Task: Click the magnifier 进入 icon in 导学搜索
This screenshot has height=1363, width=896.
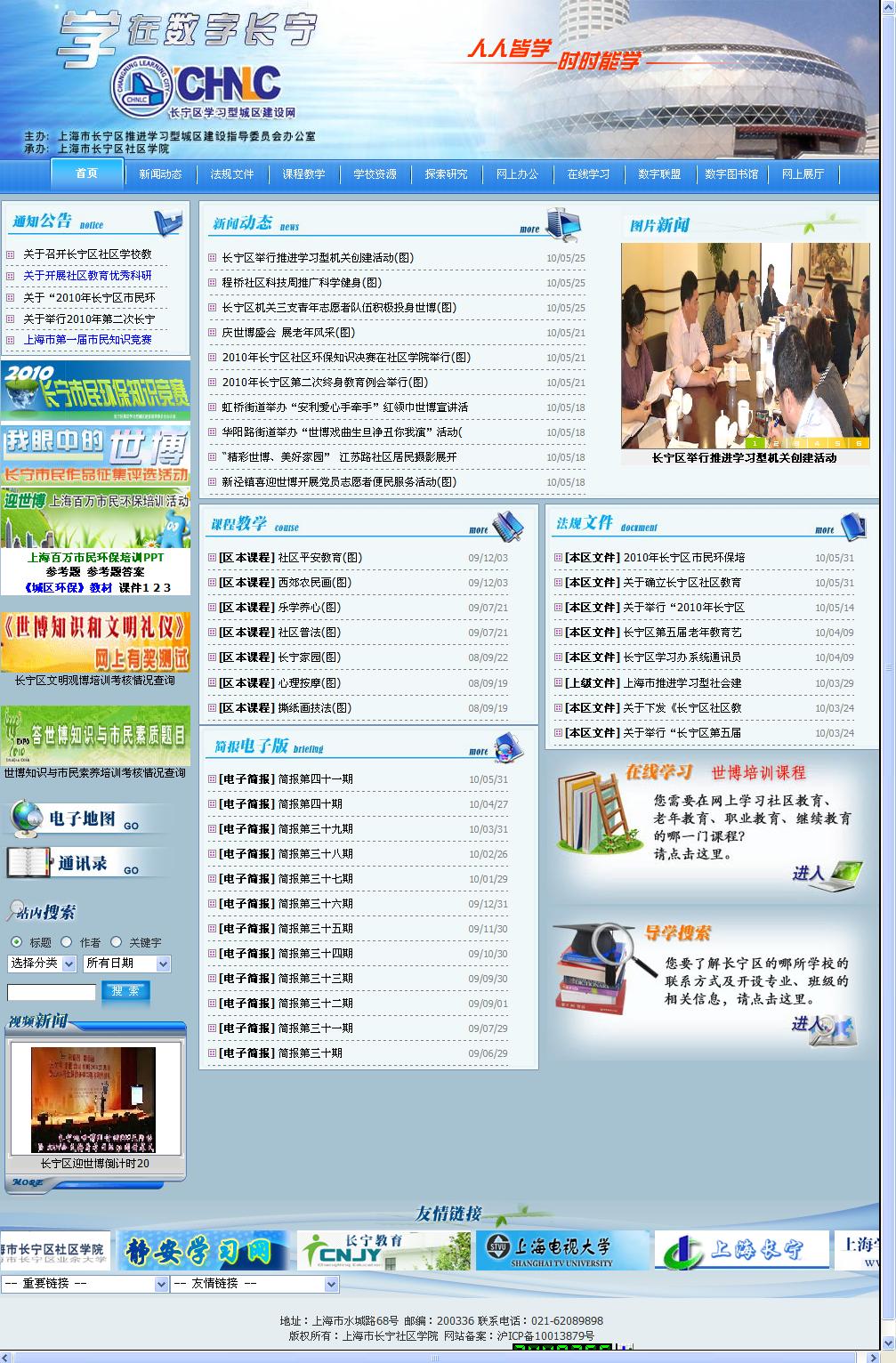Action: 825,1029
